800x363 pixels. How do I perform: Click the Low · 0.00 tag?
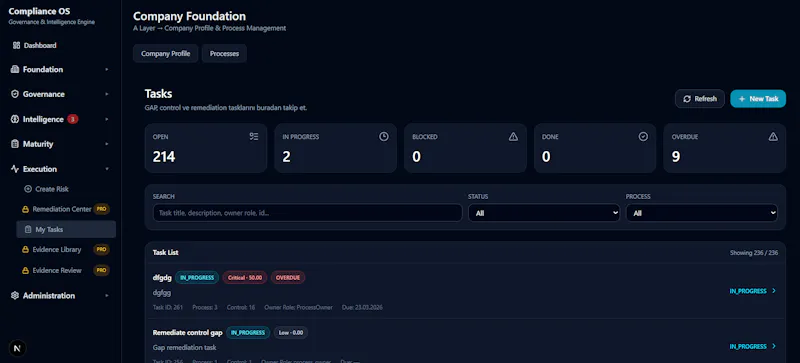point(291,333)
